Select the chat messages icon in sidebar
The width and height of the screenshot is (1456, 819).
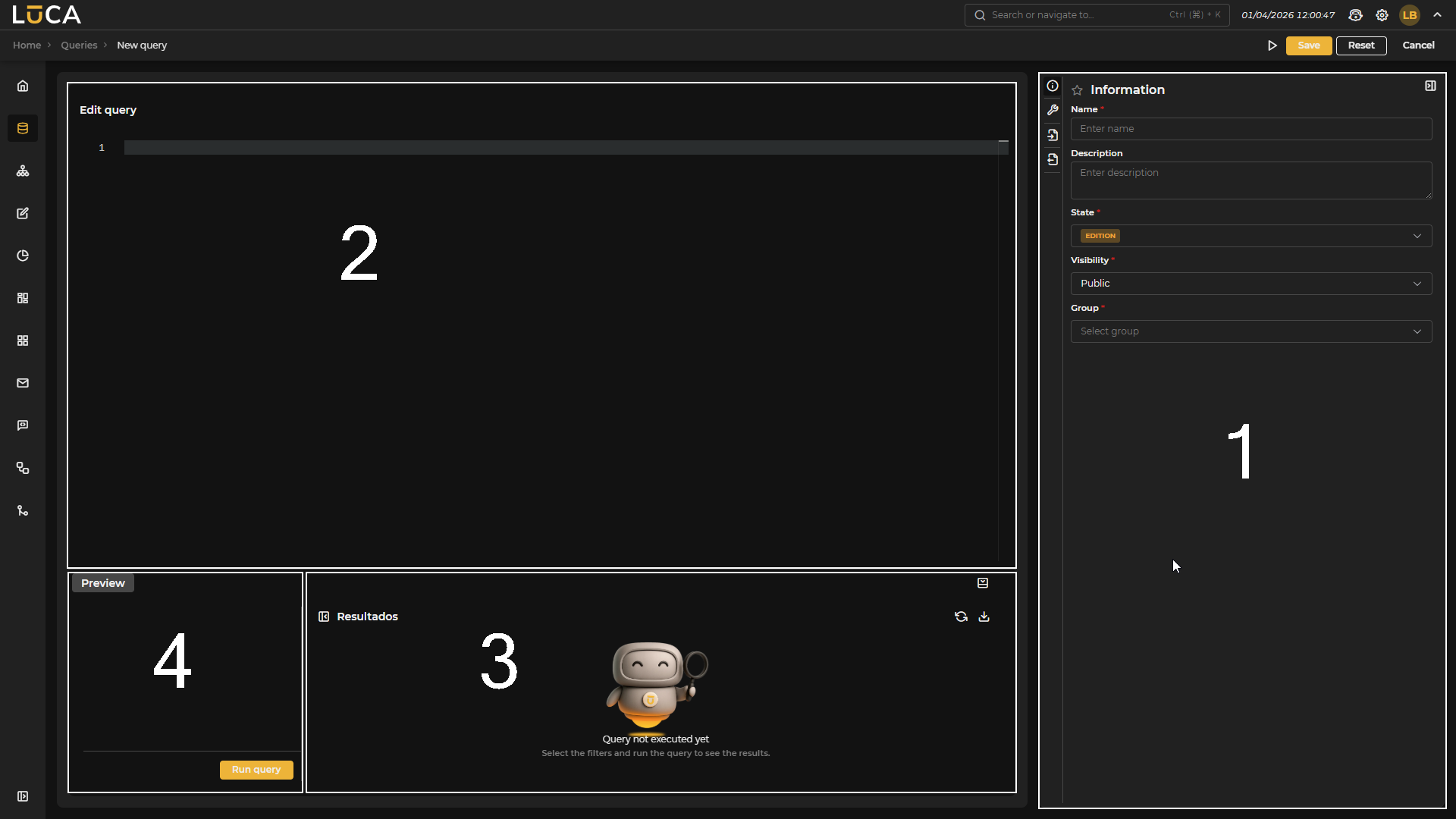[x=22, y=425]
